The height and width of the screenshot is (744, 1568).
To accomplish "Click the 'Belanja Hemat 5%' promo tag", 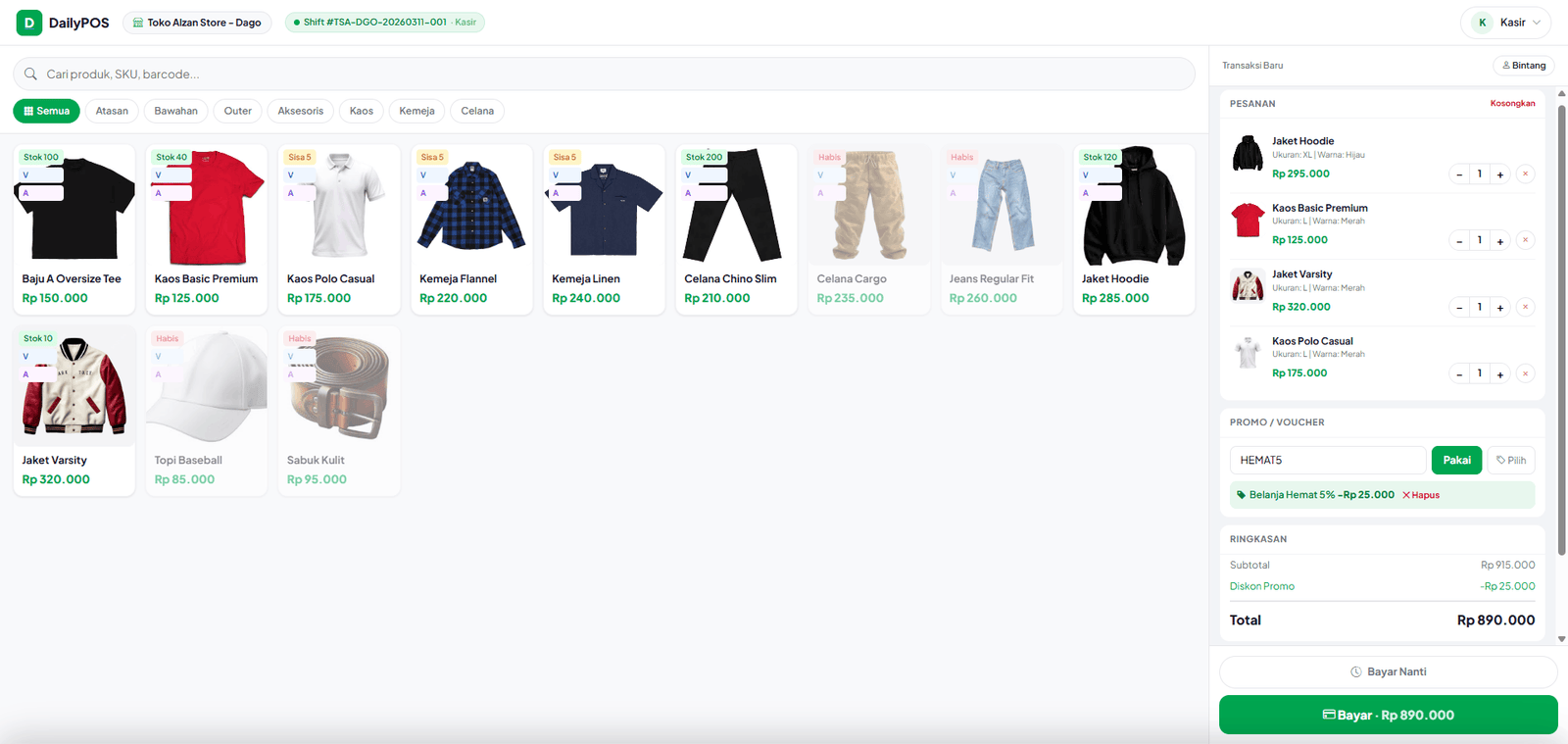I will click(1292, 495).
